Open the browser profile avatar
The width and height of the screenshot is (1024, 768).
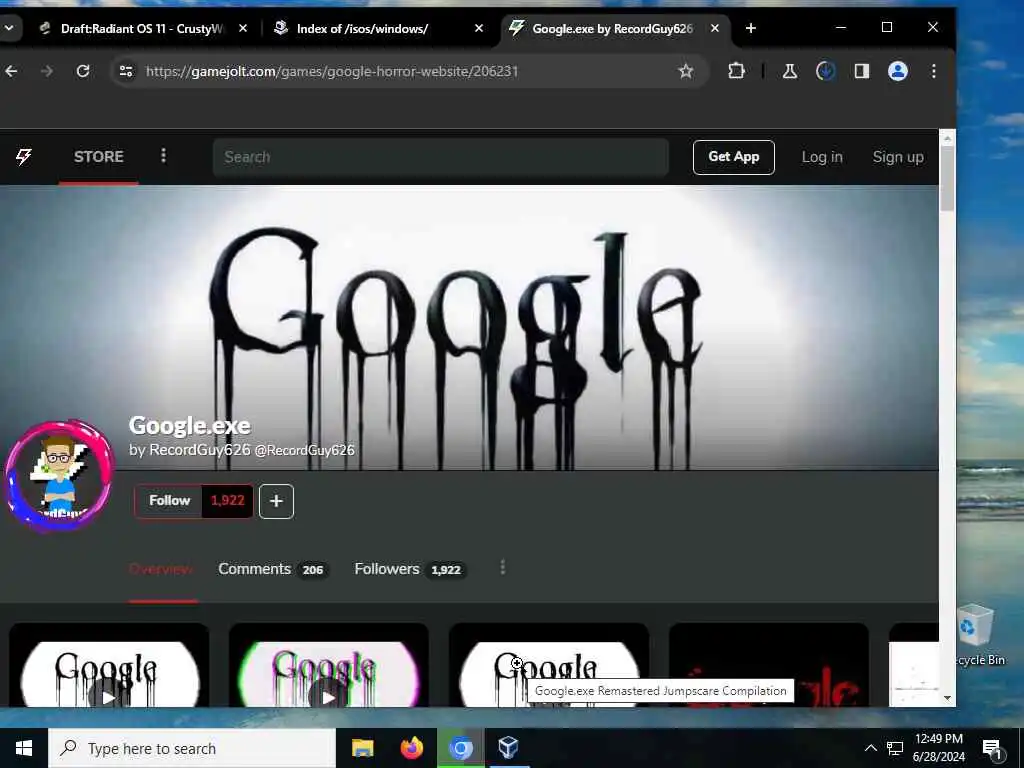tap(898, 71)
